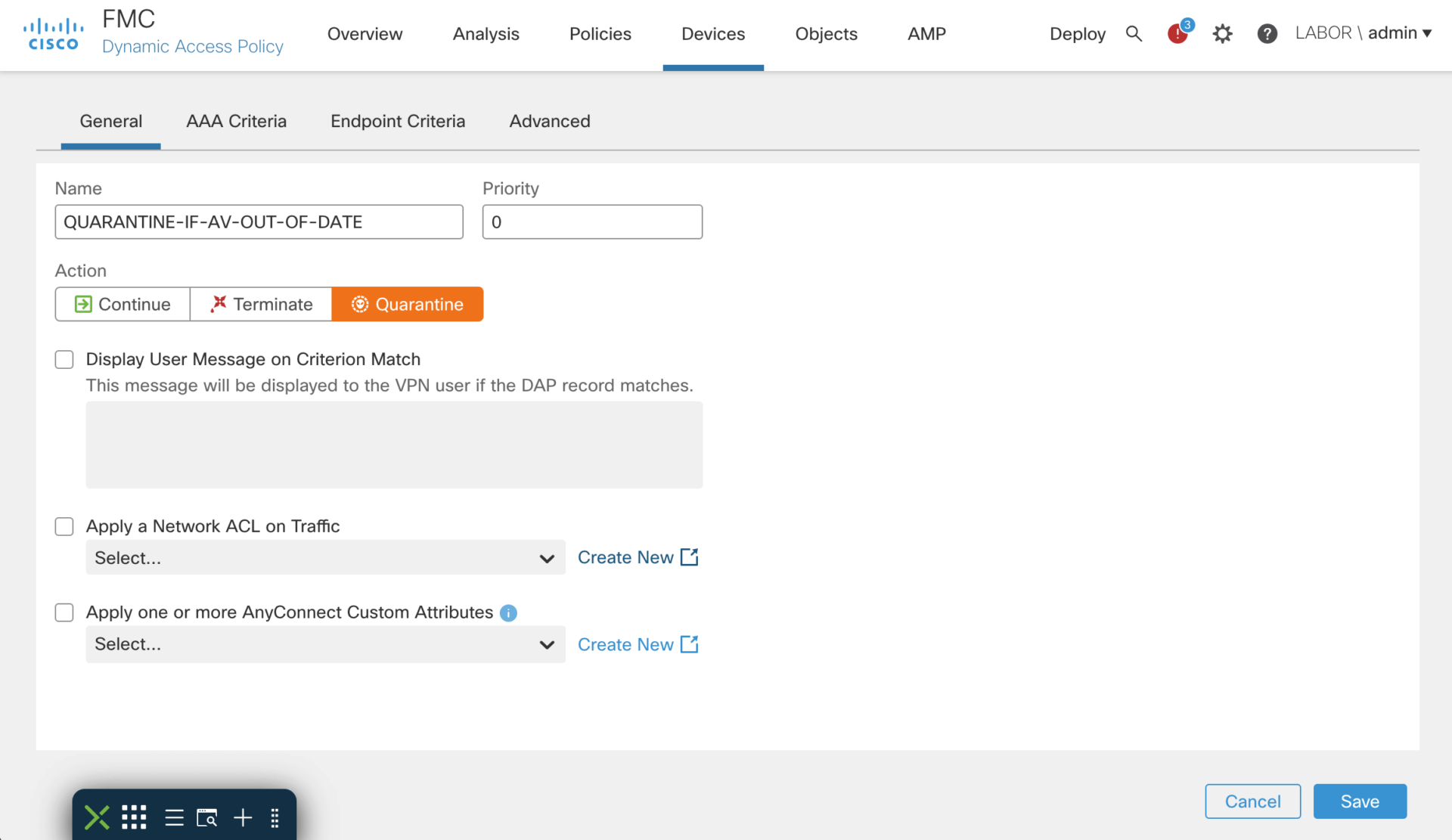
Task: Enable Apply one or more AnyConnect Custom Attributes
Action: (64, 612)
